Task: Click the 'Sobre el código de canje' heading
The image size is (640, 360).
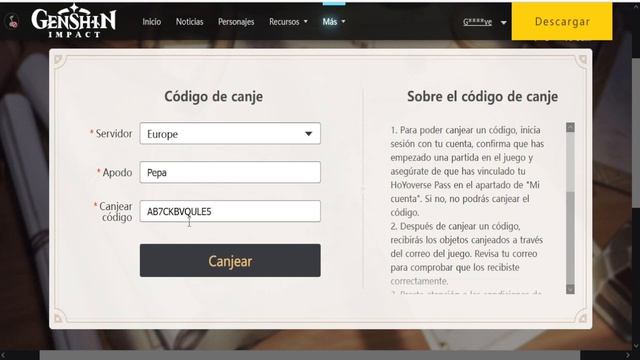Action: (x=482, y=96)
